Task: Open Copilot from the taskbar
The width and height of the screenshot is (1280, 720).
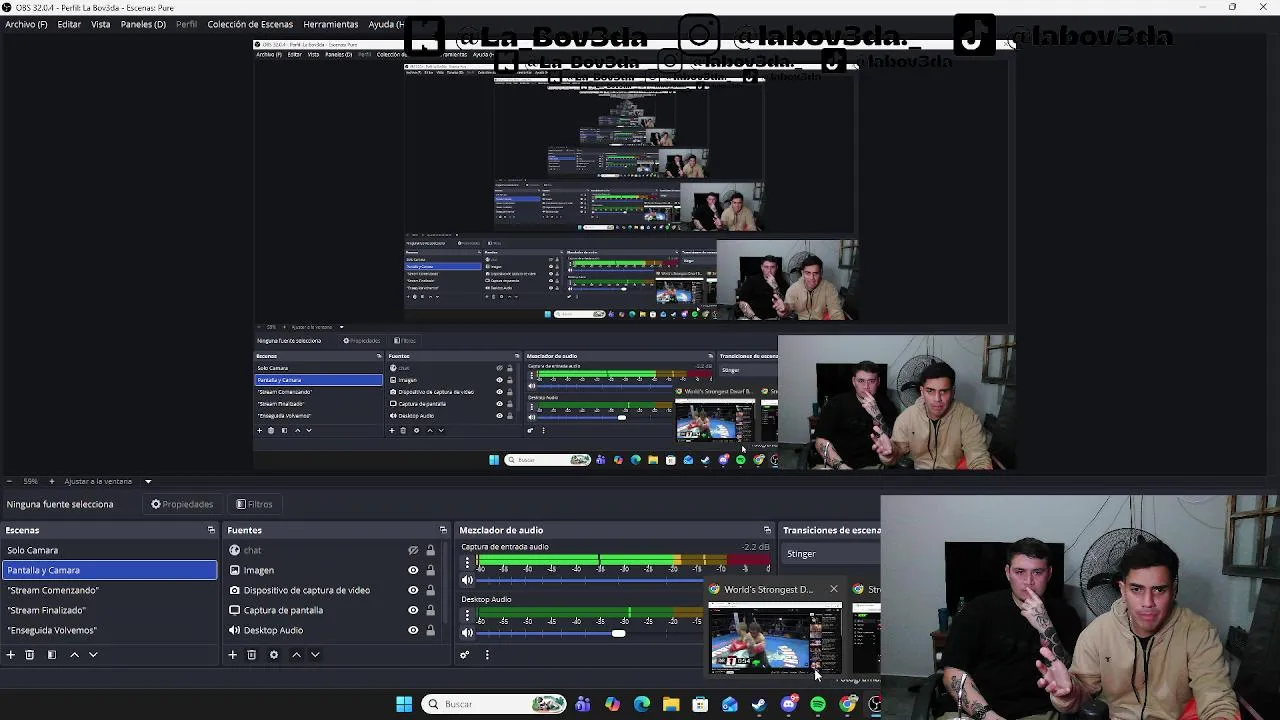Action: (x=612, y=704)
